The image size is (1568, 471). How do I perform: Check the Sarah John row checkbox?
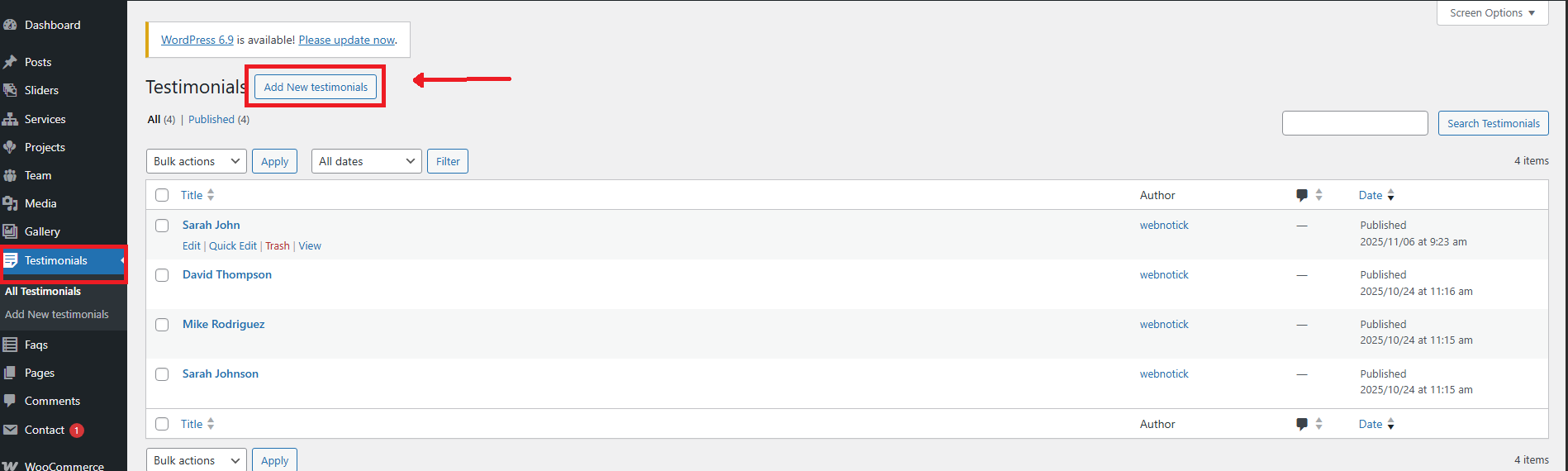pos(162,226)
